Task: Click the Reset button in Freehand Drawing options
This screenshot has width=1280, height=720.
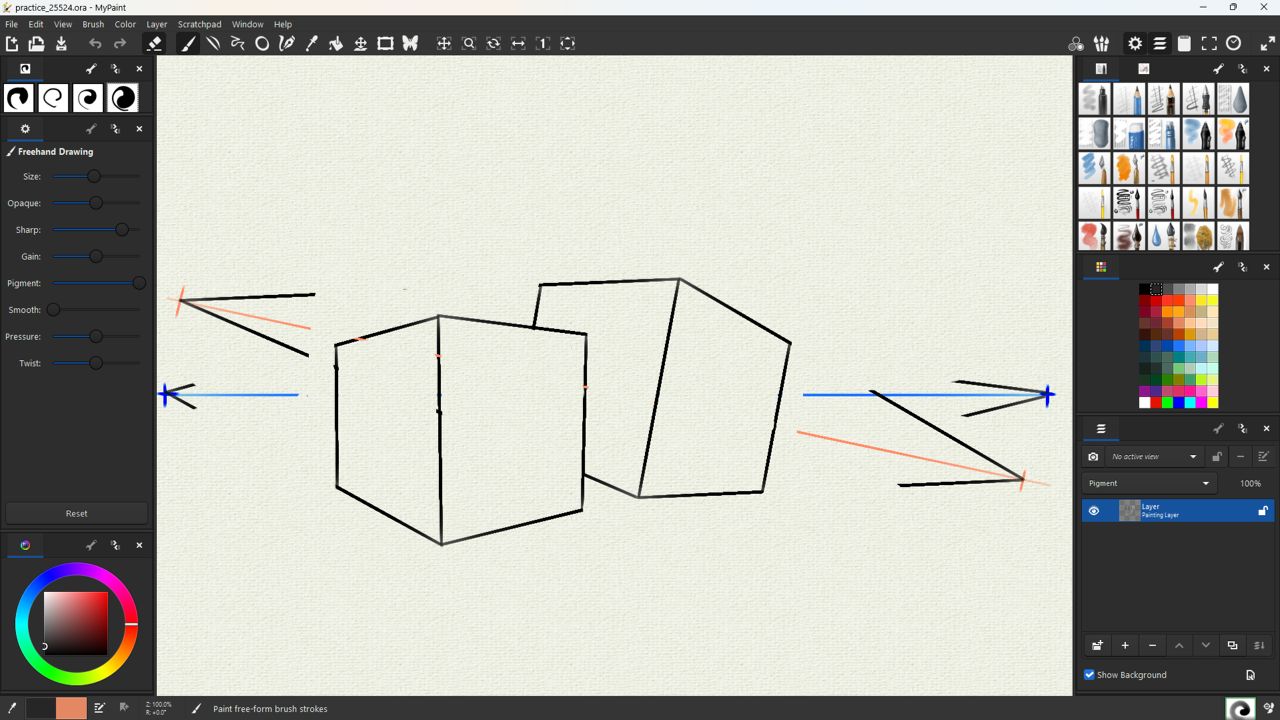Action: [76, 512]
